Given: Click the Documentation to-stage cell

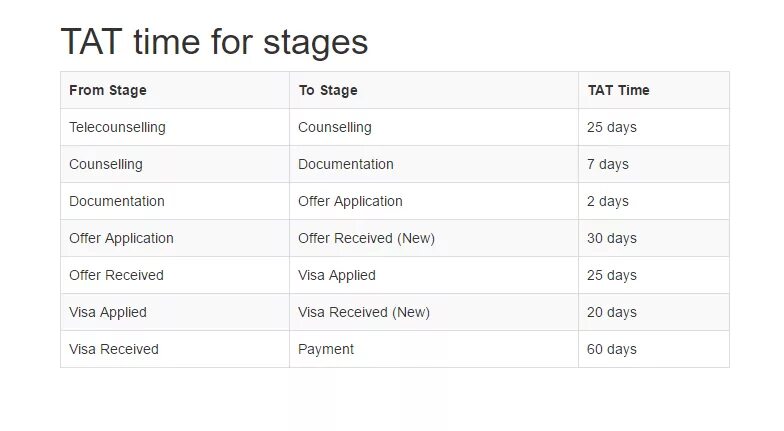Looking at the screenshot, I should tap(346, 164).
